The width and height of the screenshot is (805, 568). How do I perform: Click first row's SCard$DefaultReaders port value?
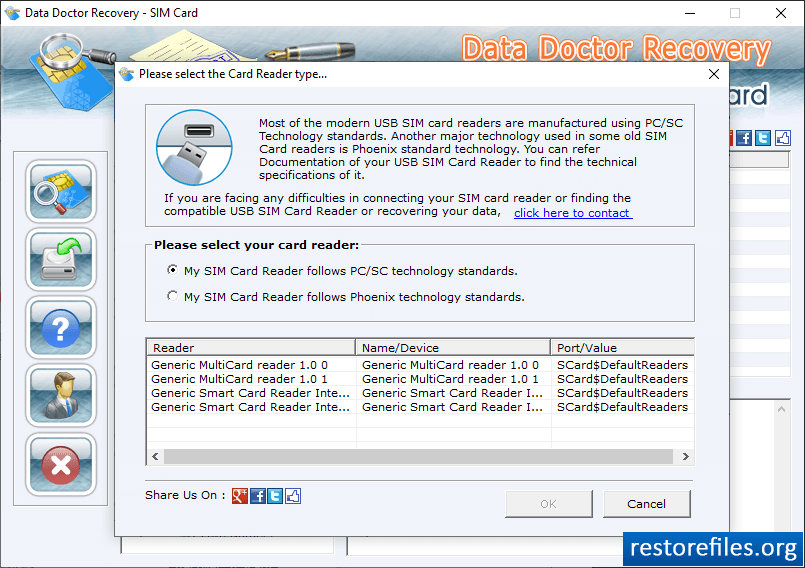(622, 365)
